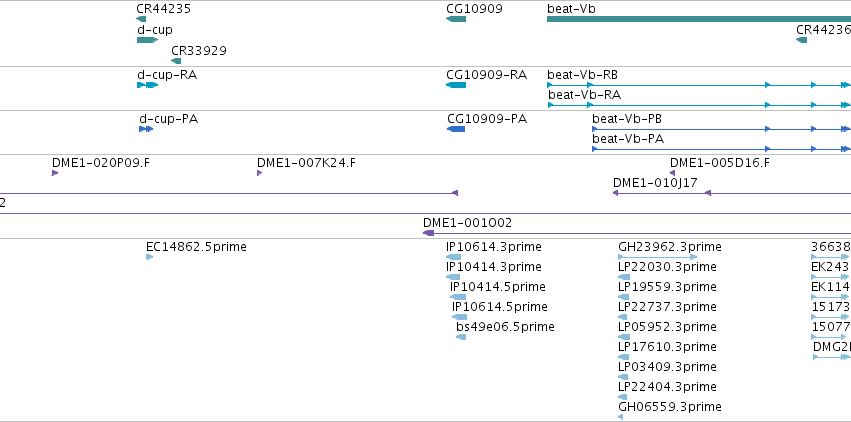Select the DME1-007K24.F marker arrow
This screenshot has height=422, width=851.
259,173
